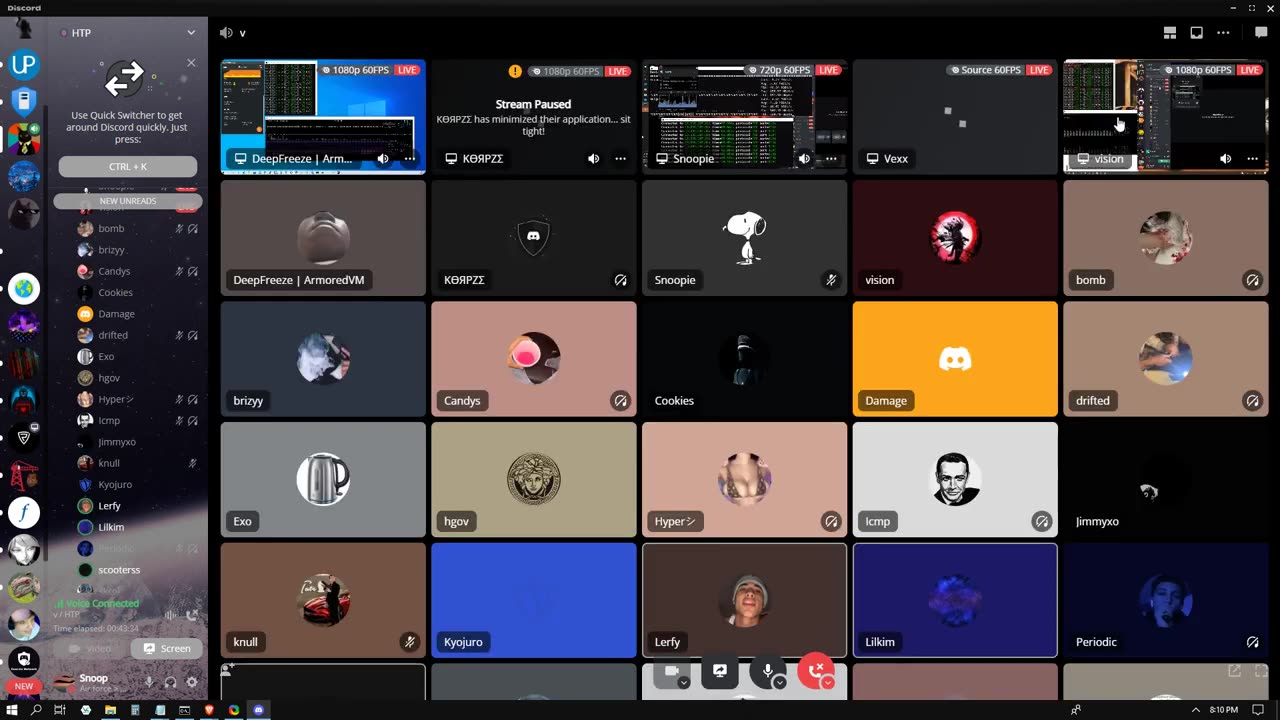
Task: Toggle microphone mute in user panel
Action: click(x=149, y=683)
